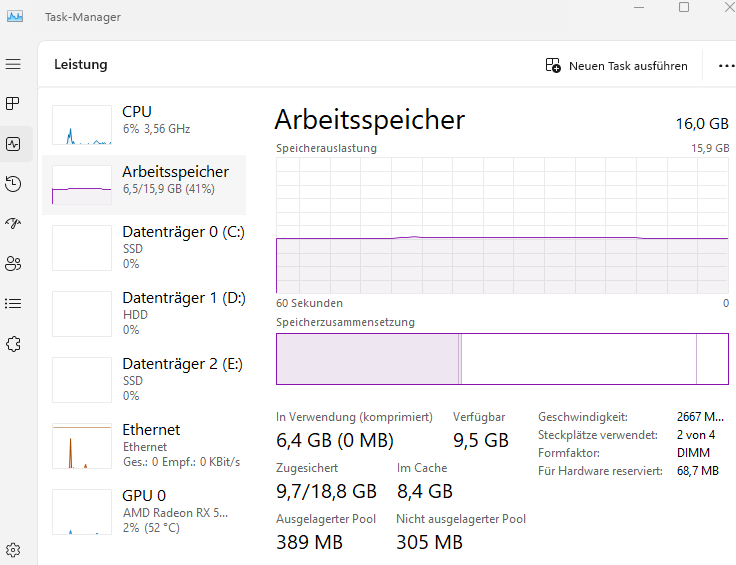
Task: Click Neuen Task ausführen button
Action: click(x=617, y=66)
